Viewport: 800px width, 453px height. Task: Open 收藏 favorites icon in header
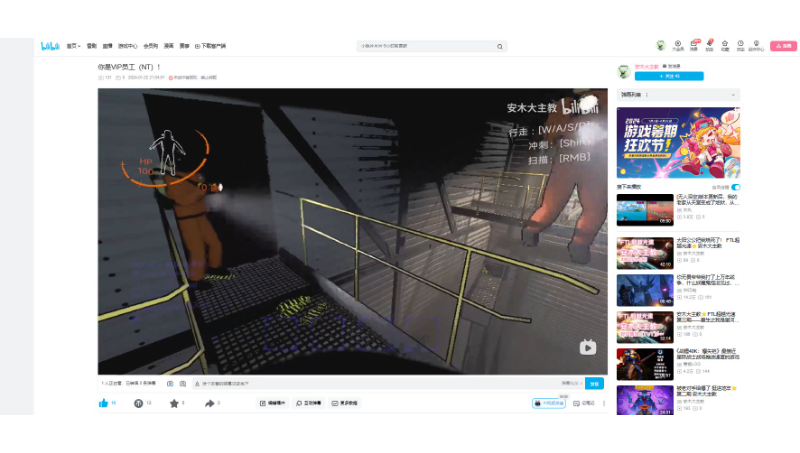pyautogui.click(x=725, y=45)
